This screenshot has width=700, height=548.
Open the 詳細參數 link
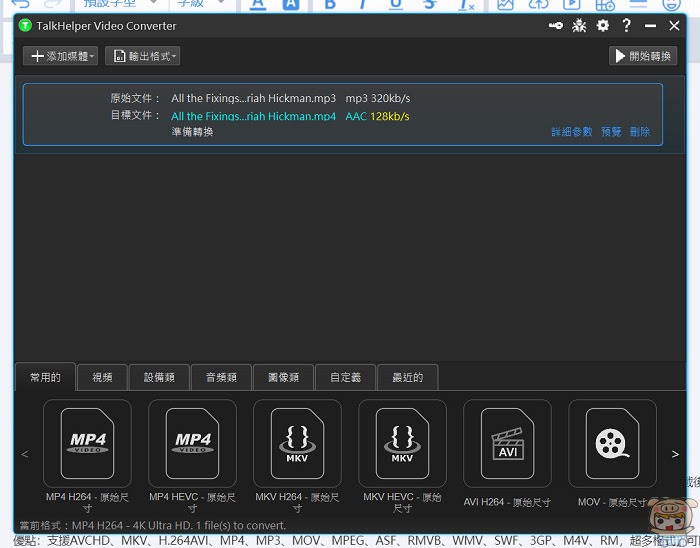click(x=571, y=132)
